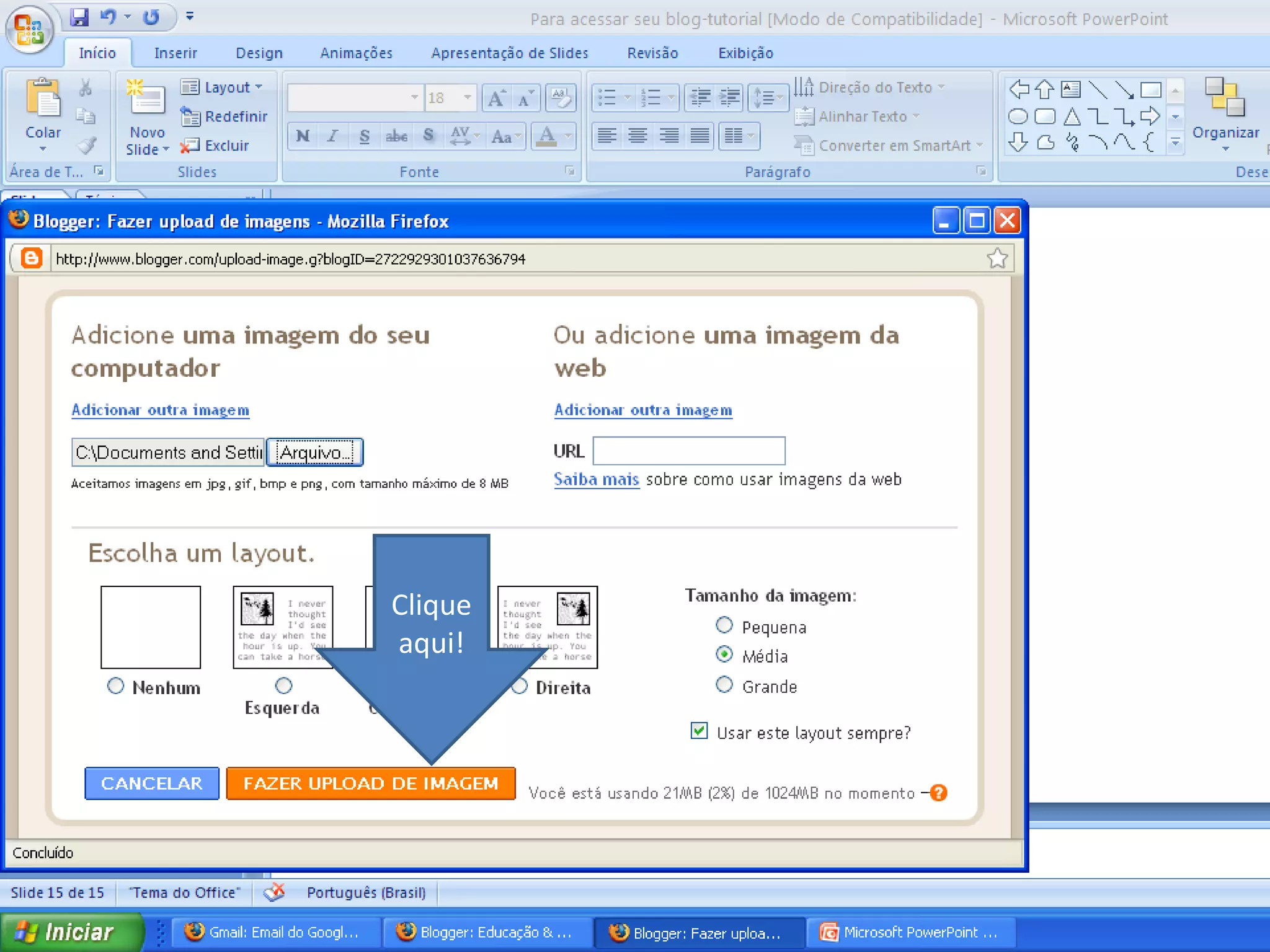This screenshot has width=1270, height=952.
Task: Click the Office button logo
Action: (x=29, y=29)
